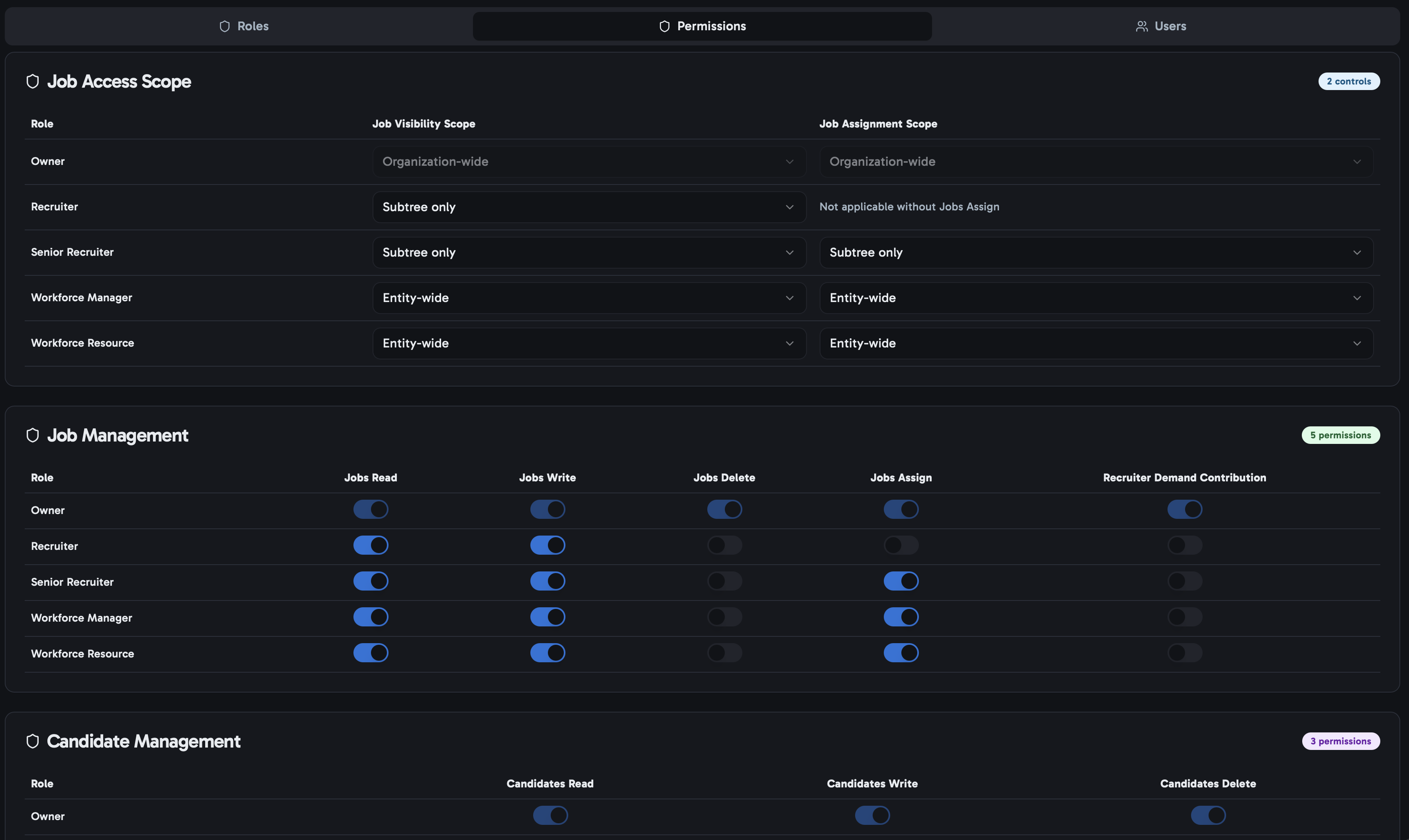This screenshot has height=840, width=1409.
Task: Toggle Jobs Delete for Owner
Action: click(x=724, y=509)
